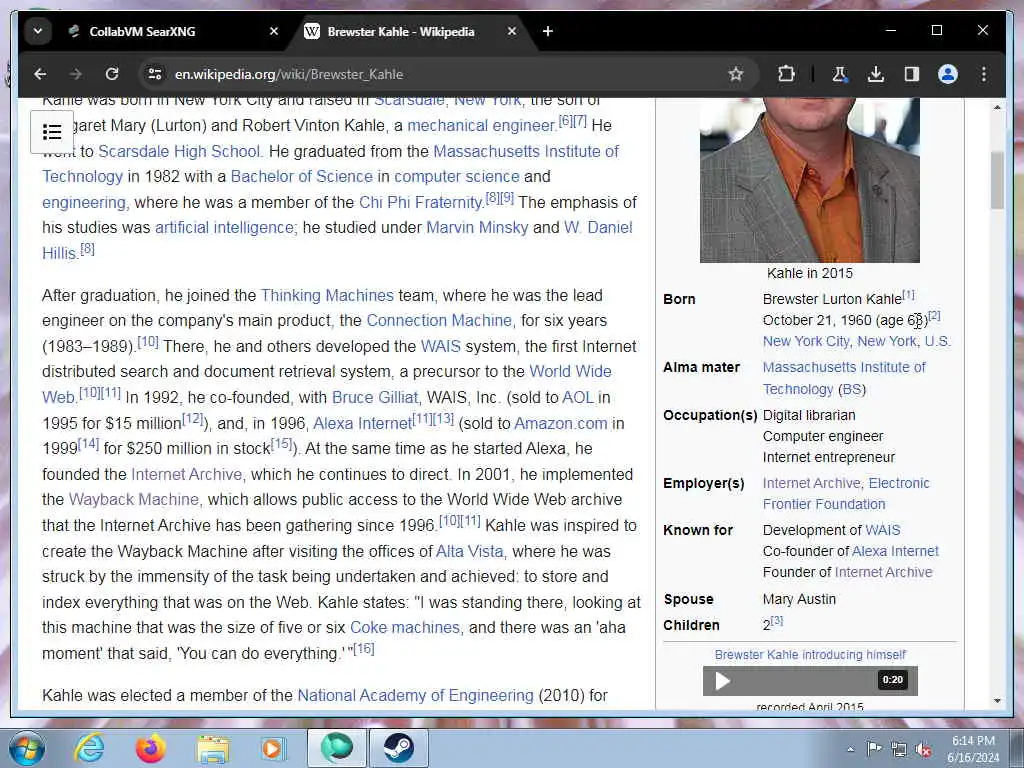Open Chrome Labs flask icon
Screen dimensions: 1024x768
point(840,74)
